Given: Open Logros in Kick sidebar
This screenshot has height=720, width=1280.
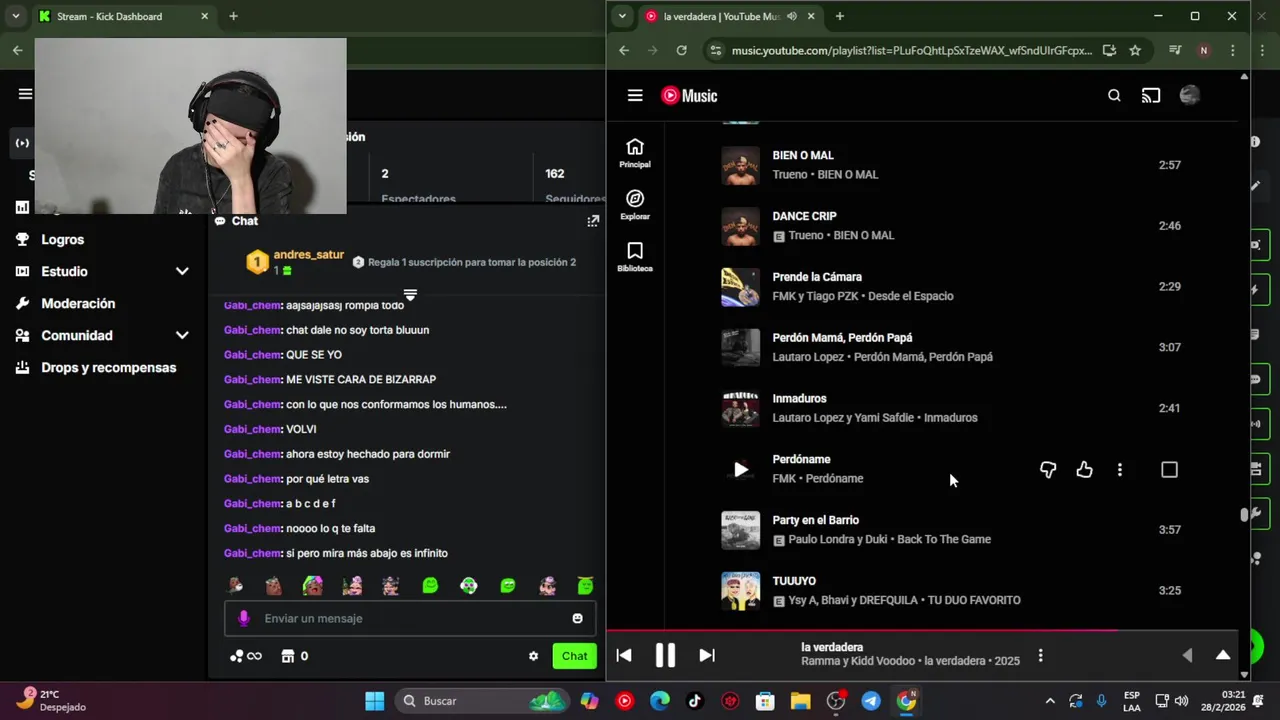Looking at the screenshot, I should (63, 239).
